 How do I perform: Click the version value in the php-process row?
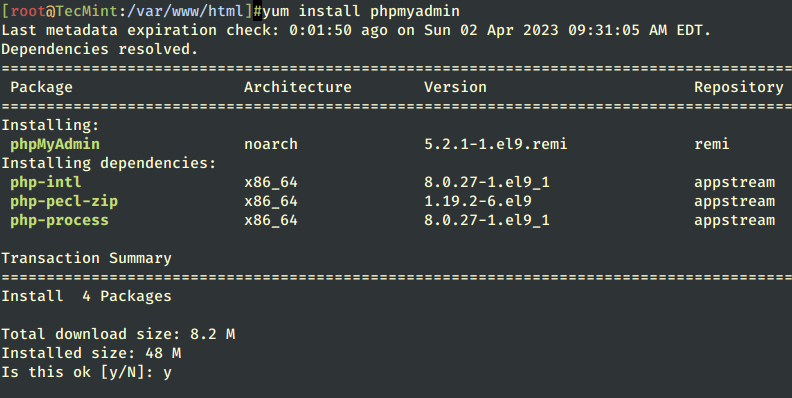487,221
